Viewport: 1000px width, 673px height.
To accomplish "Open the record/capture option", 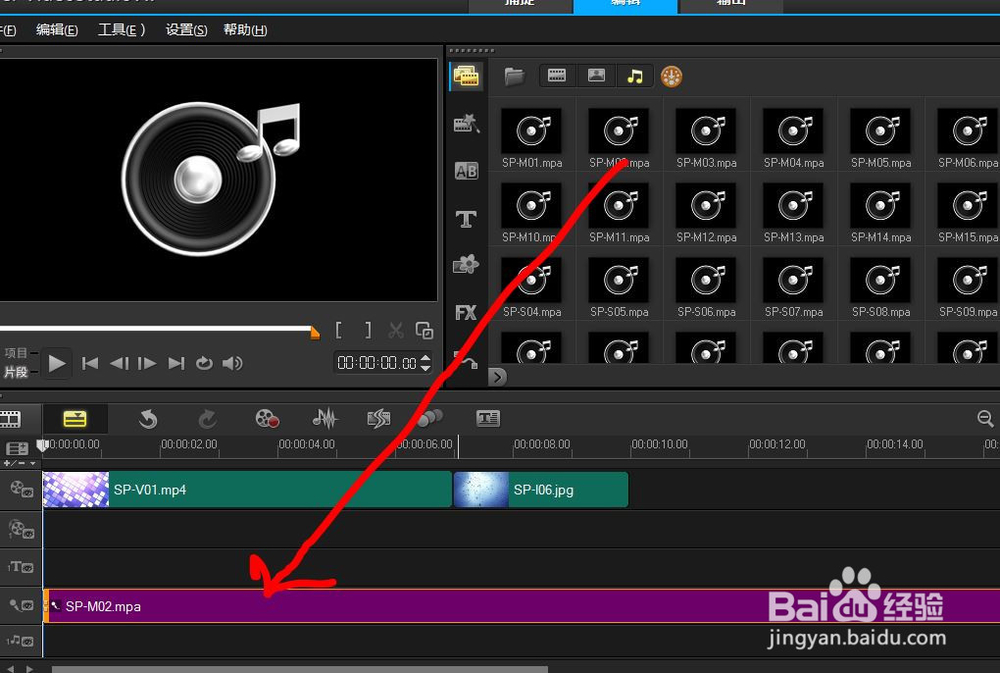I will coord(267,419).
